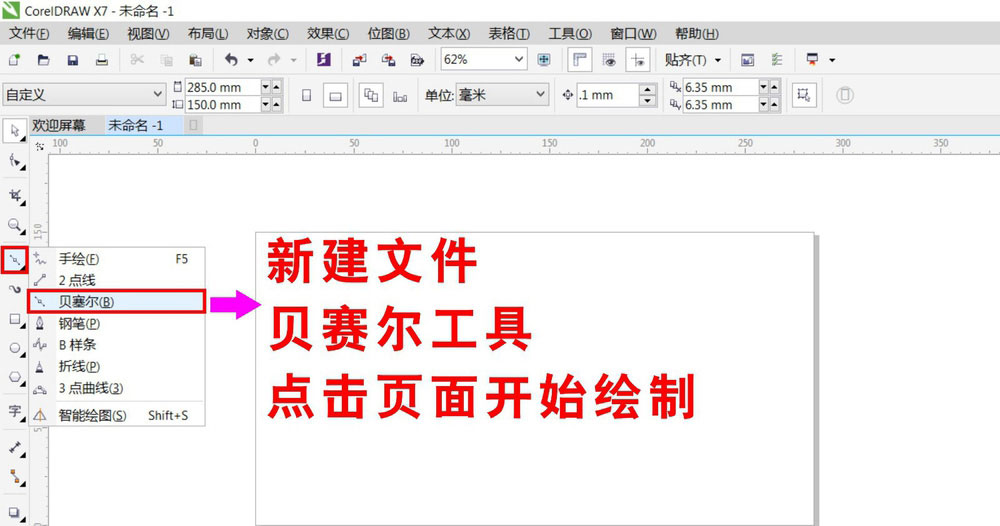This screenshot has height=526, width=1000.
Task: Click the Redo arrow icon
Action: (x=274, y=60)
